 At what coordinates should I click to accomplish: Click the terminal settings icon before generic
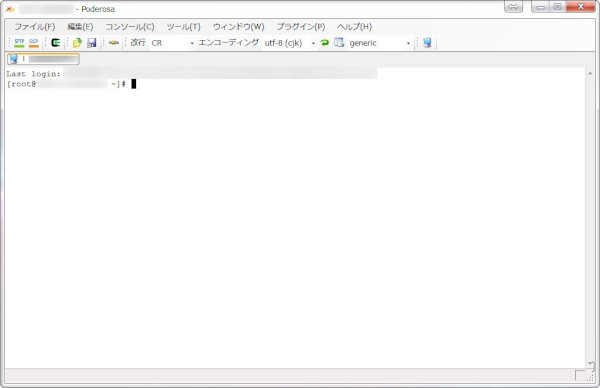point(339,42)
